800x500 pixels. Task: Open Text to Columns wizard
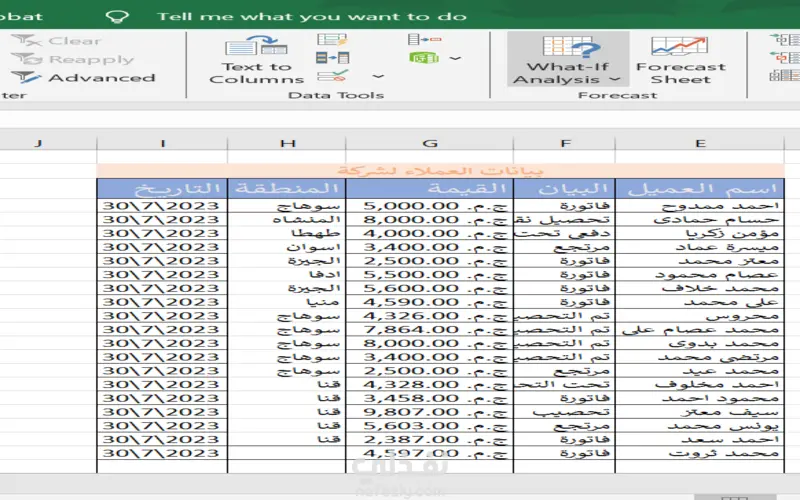pos(256,59)
